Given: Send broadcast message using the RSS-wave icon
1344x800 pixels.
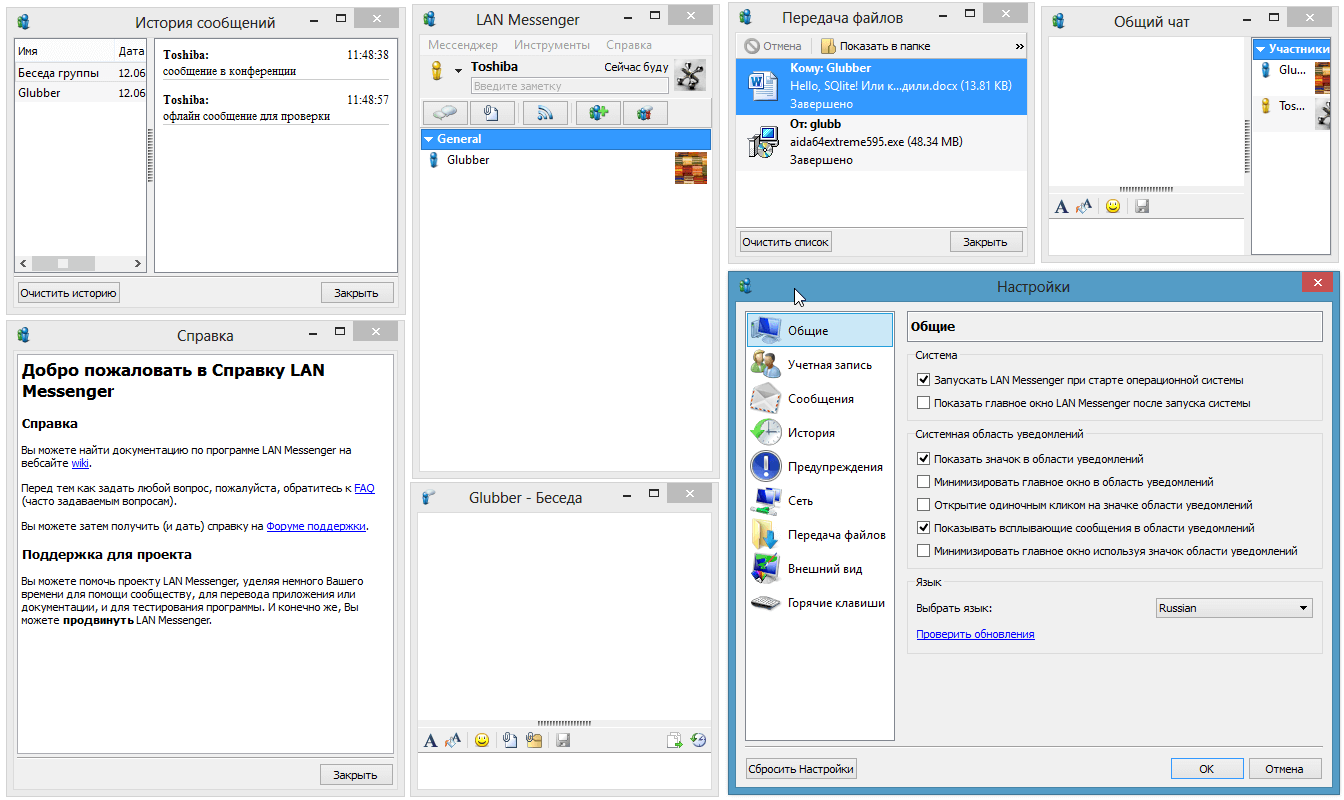Looking at the screenshot, I should [x=545, y=113].
